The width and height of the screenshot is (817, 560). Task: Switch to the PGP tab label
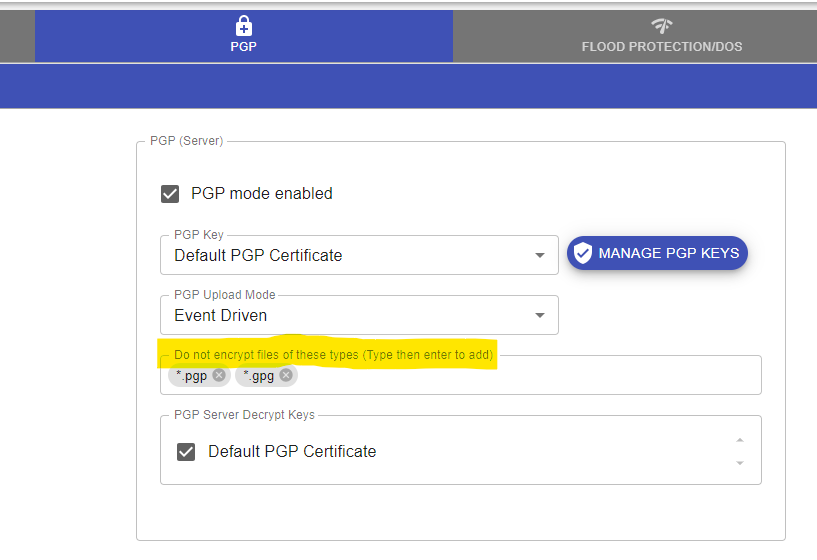pos(243,47)
